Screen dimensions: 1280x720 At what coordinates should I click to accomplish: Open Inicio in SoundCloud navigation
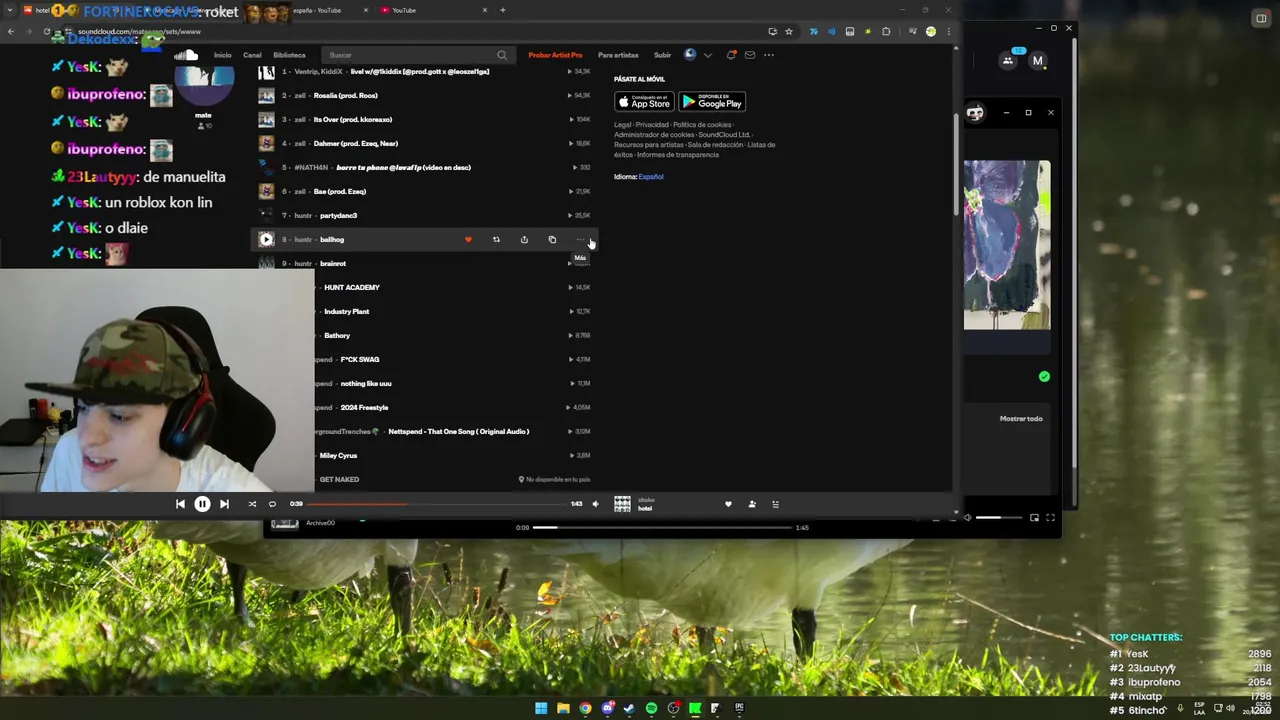coord(222,55)
